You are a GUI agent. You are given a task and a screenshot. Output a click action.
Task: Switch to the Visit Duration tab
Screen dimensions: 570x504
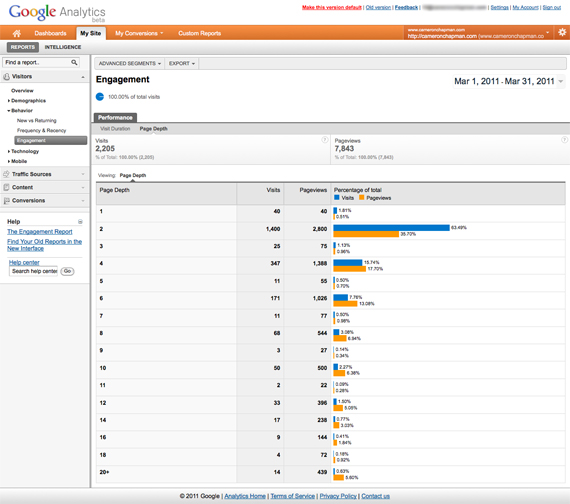click(x=115, y=129)
